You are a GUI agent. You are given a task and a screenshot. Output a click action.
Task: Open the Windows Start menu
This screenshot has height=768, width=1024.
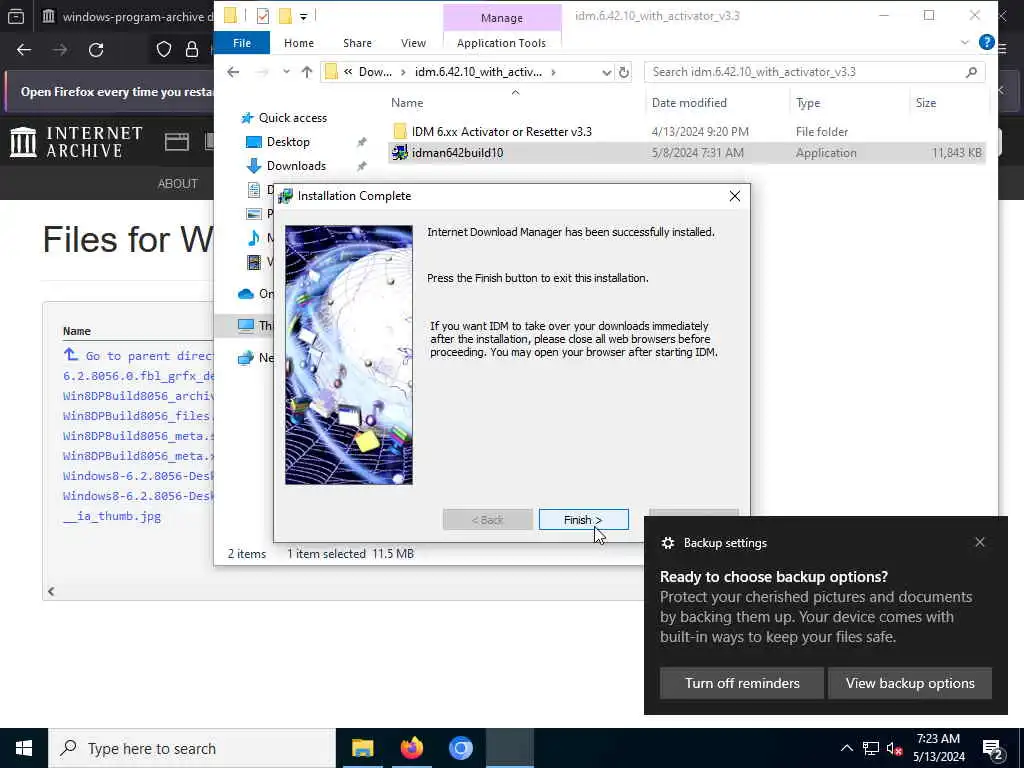[x=24, y=748]
